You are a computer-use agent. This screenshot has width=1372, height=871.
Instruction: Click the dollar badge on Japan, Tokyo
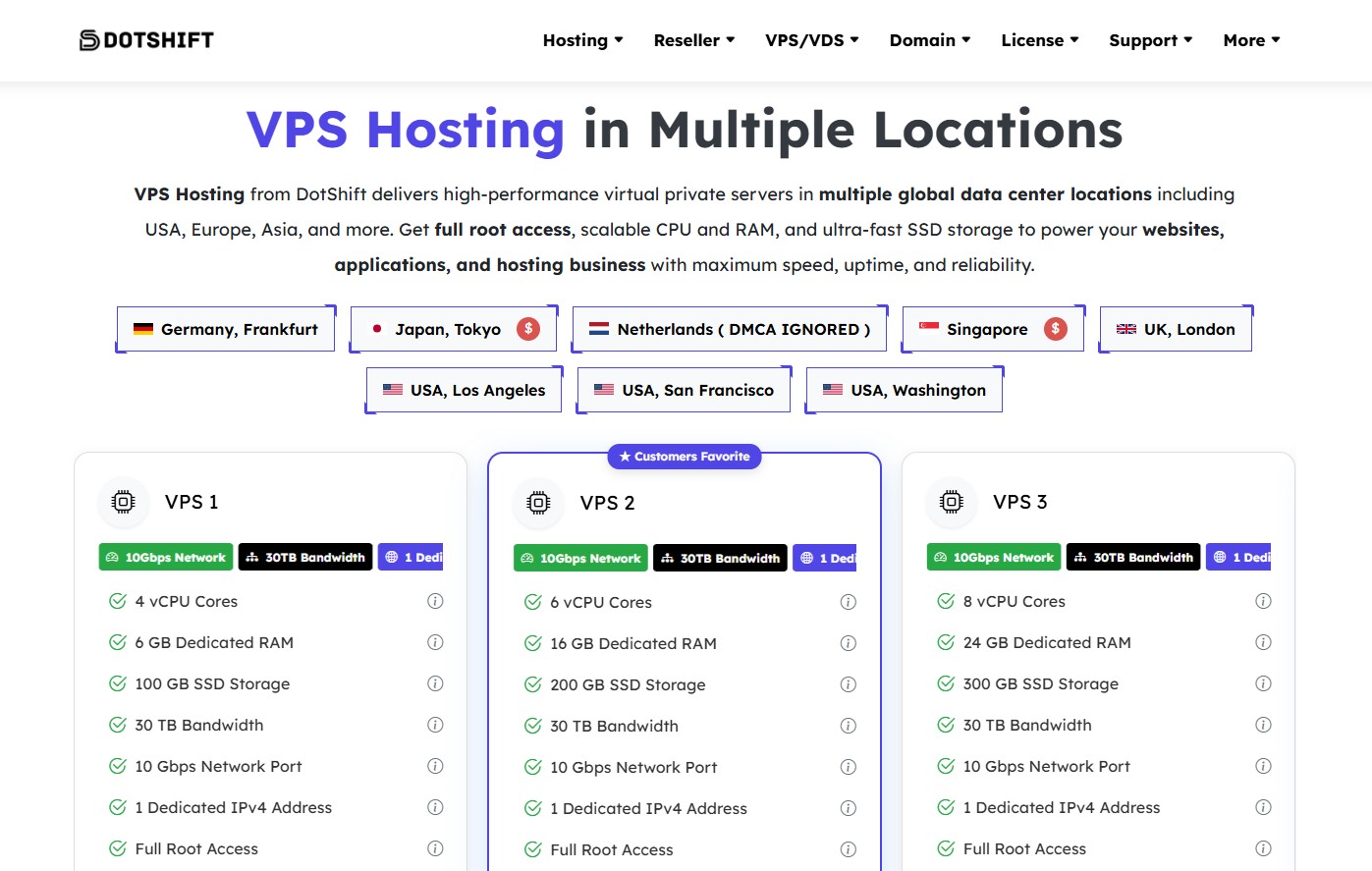click(x=528, y=329)
